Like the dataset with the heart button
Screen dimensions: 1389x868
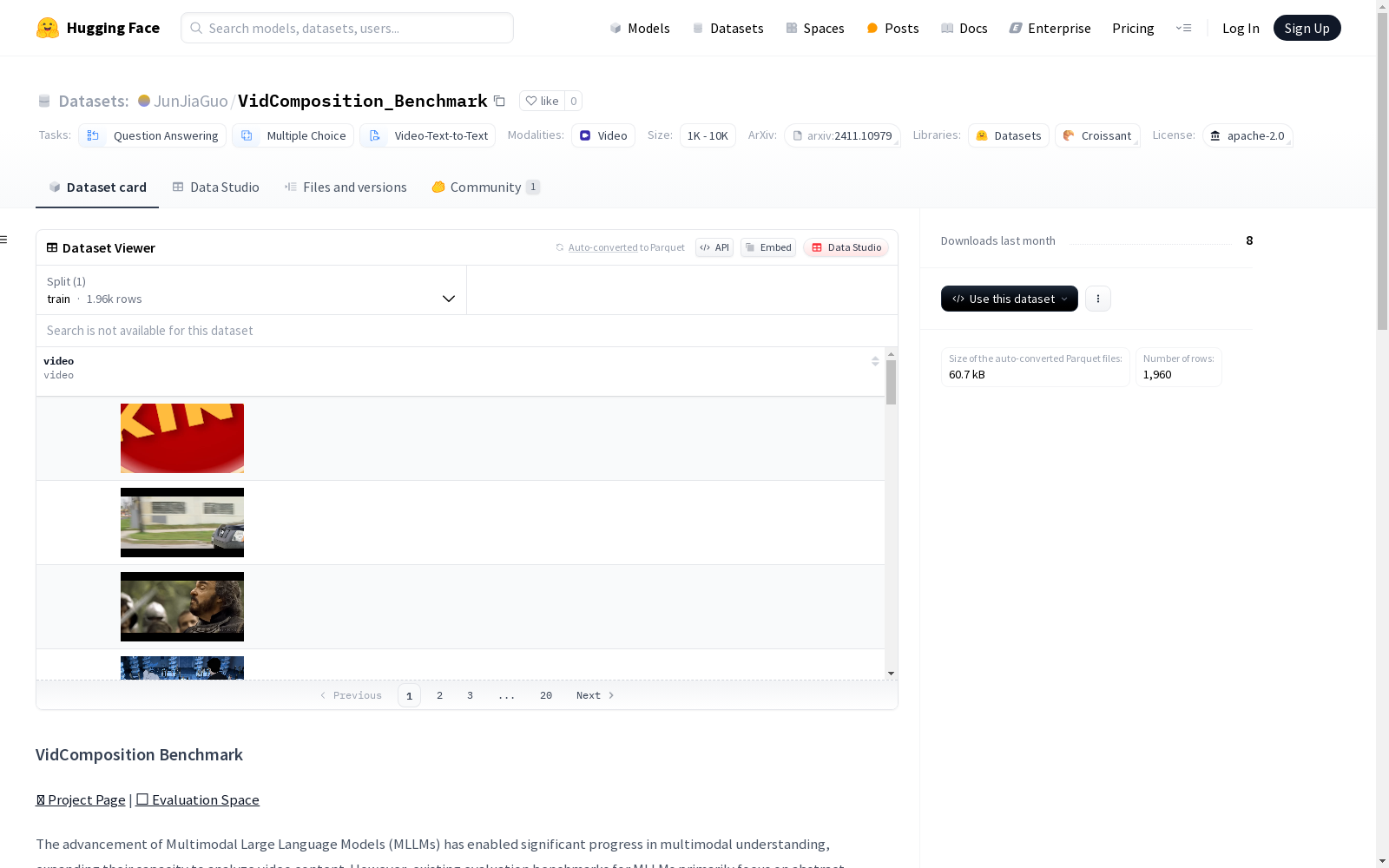(542, 101)
